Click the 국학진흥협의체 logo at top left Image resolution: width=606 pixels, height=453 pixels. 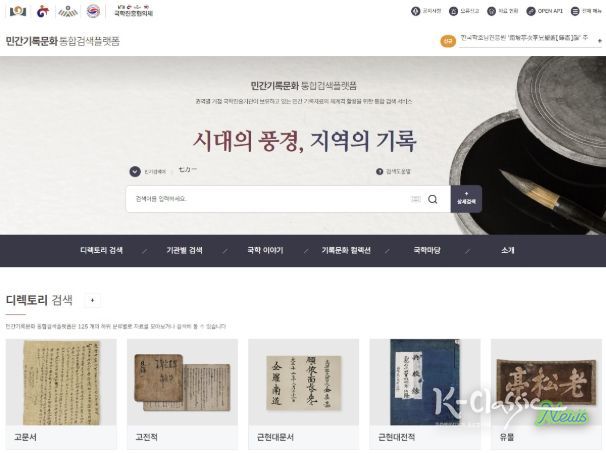[x=133, y=11]
